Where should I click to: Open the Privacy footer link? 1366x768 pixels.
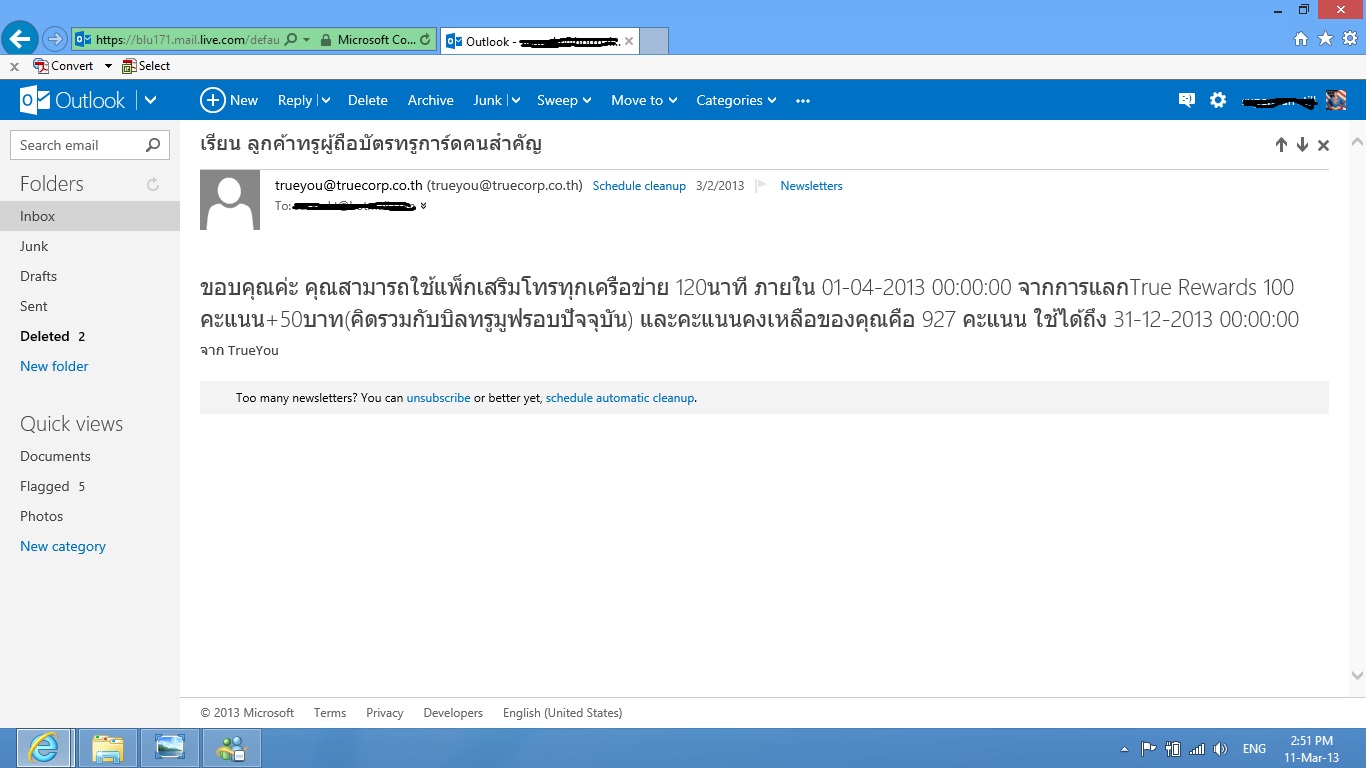click(385, 713)
